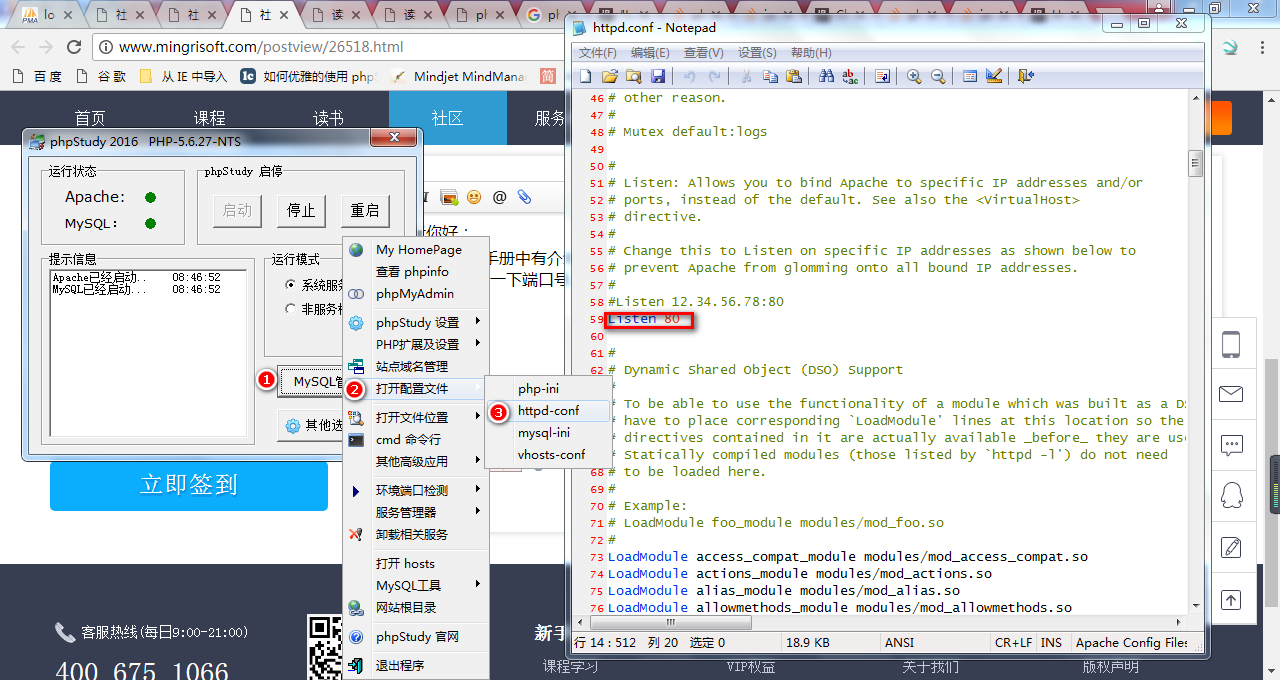Expand 服务管理器 submenu
The height and width of the screenshot is (680, 1280).
point(415,512)
